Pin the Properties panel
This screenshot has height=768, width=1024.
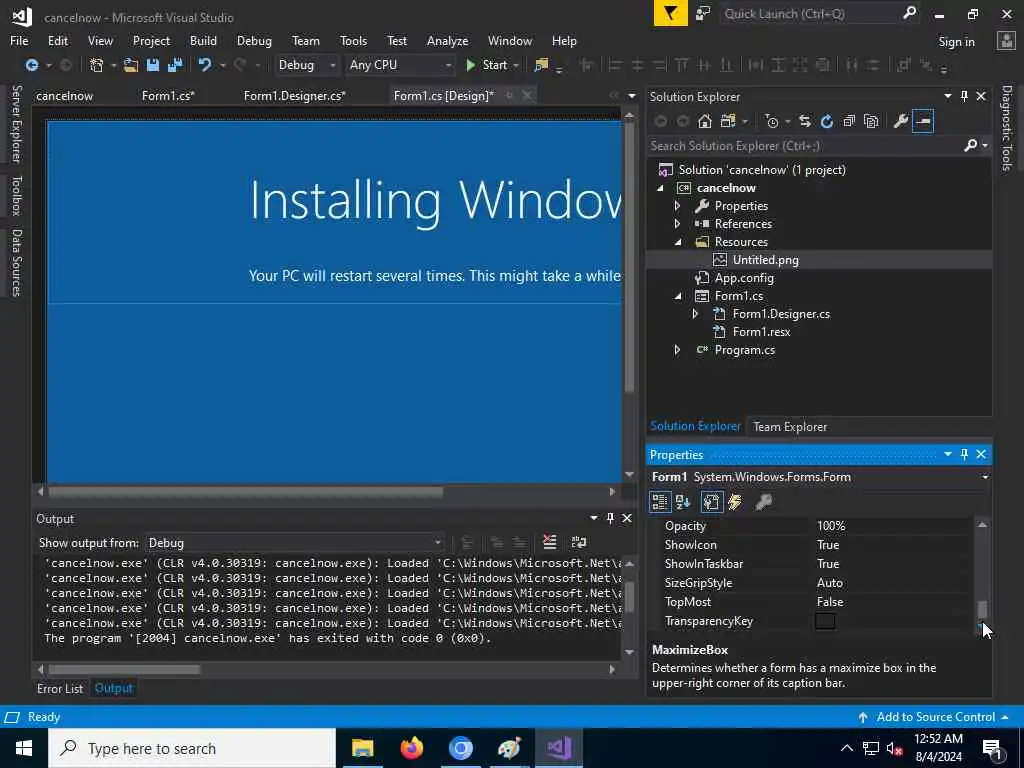965,454
